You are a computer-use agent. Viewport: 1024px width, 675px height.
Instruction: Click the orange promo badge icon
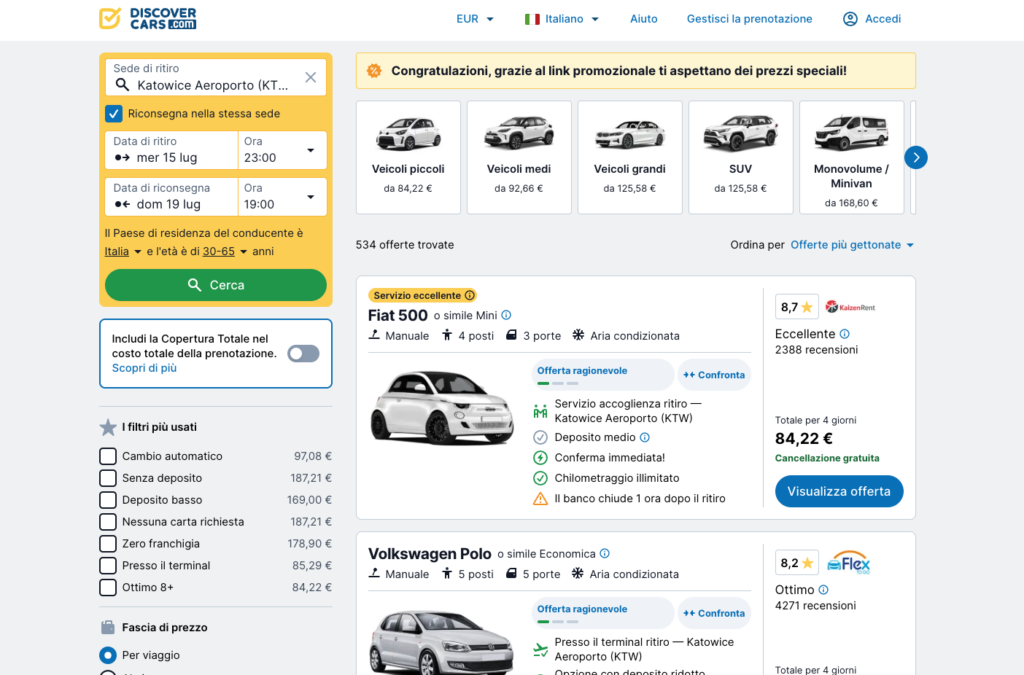[x=374, y=71]
